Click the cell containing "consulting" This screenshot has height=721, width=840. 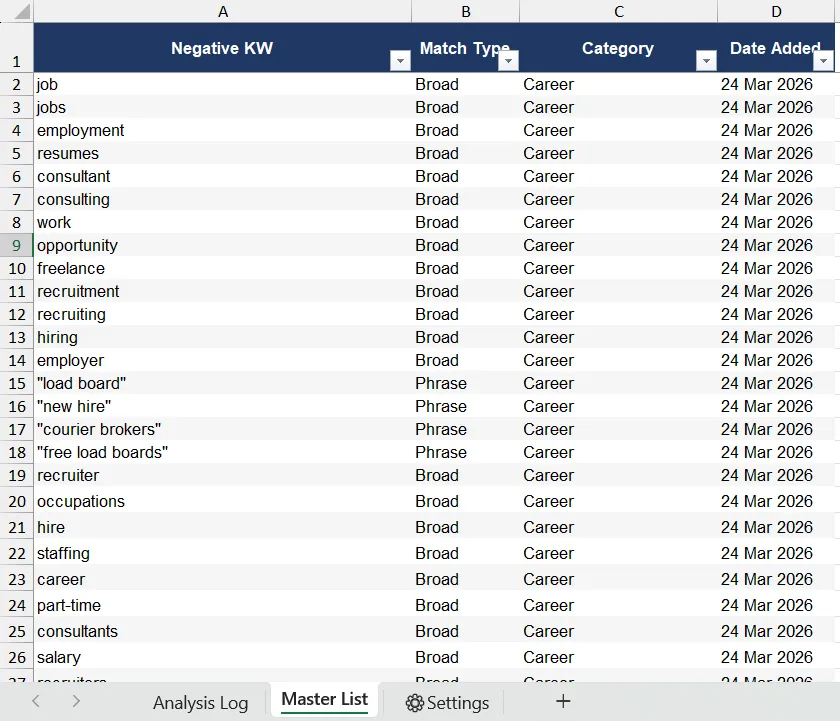(x=223, y=199)
